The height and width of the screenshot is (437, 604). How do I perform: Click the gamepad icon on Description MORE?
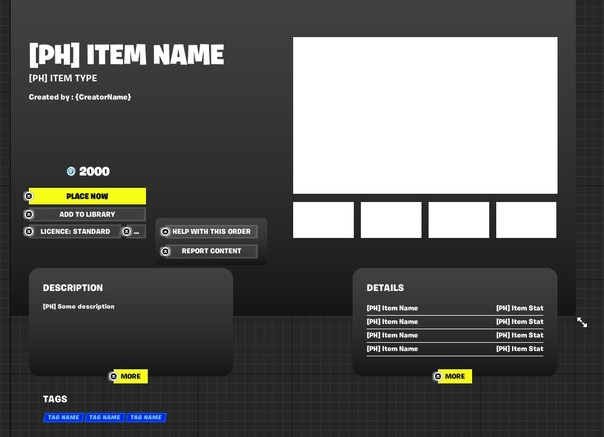tap(113, 376)
